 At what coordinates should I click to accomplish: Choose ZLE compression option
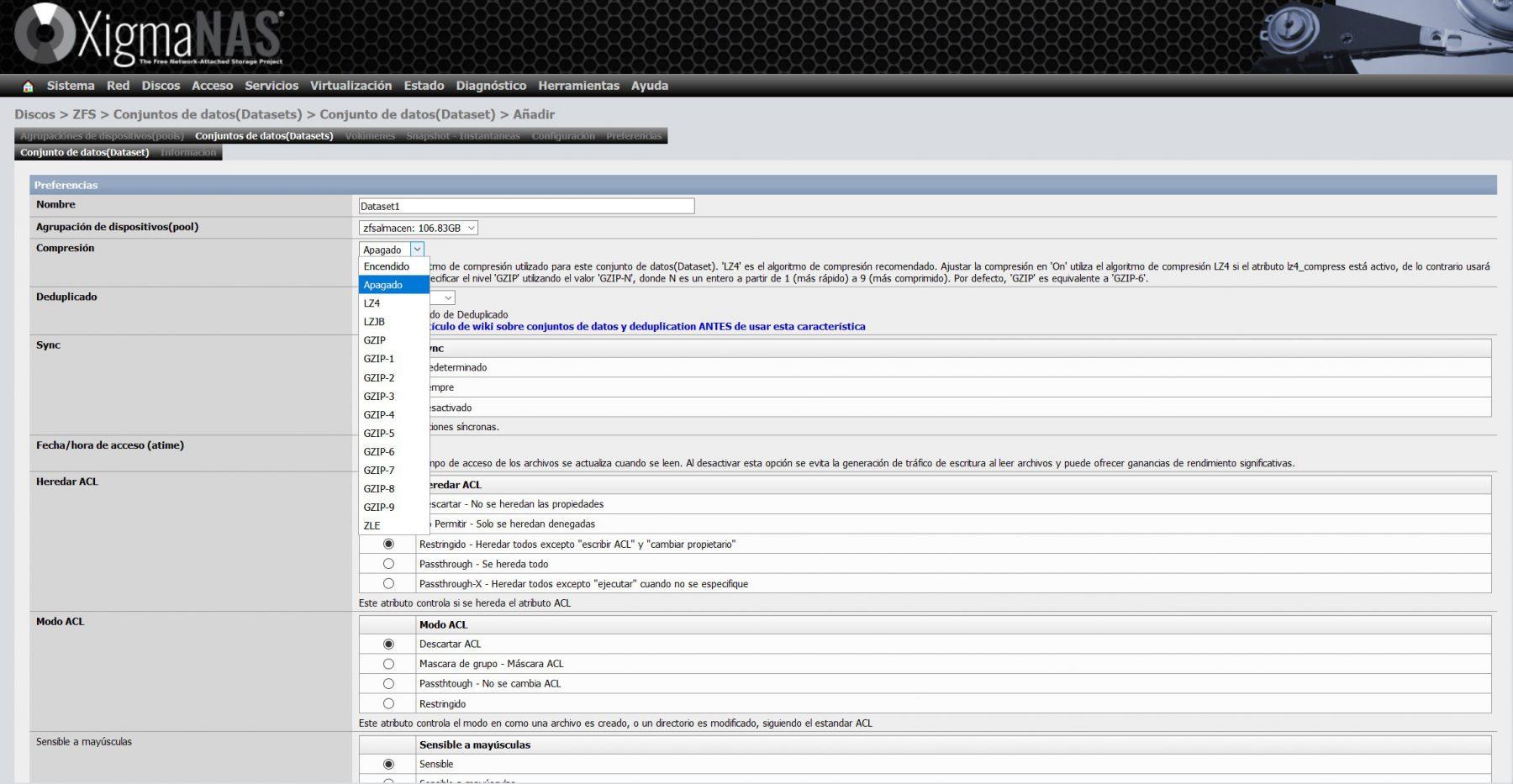(x=393, y=526)
